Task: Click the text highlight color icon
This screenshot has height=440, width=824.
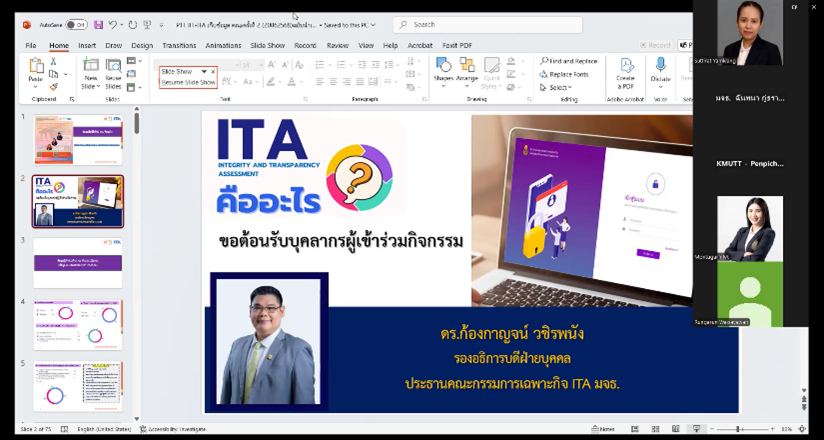Action: point(271,81)
